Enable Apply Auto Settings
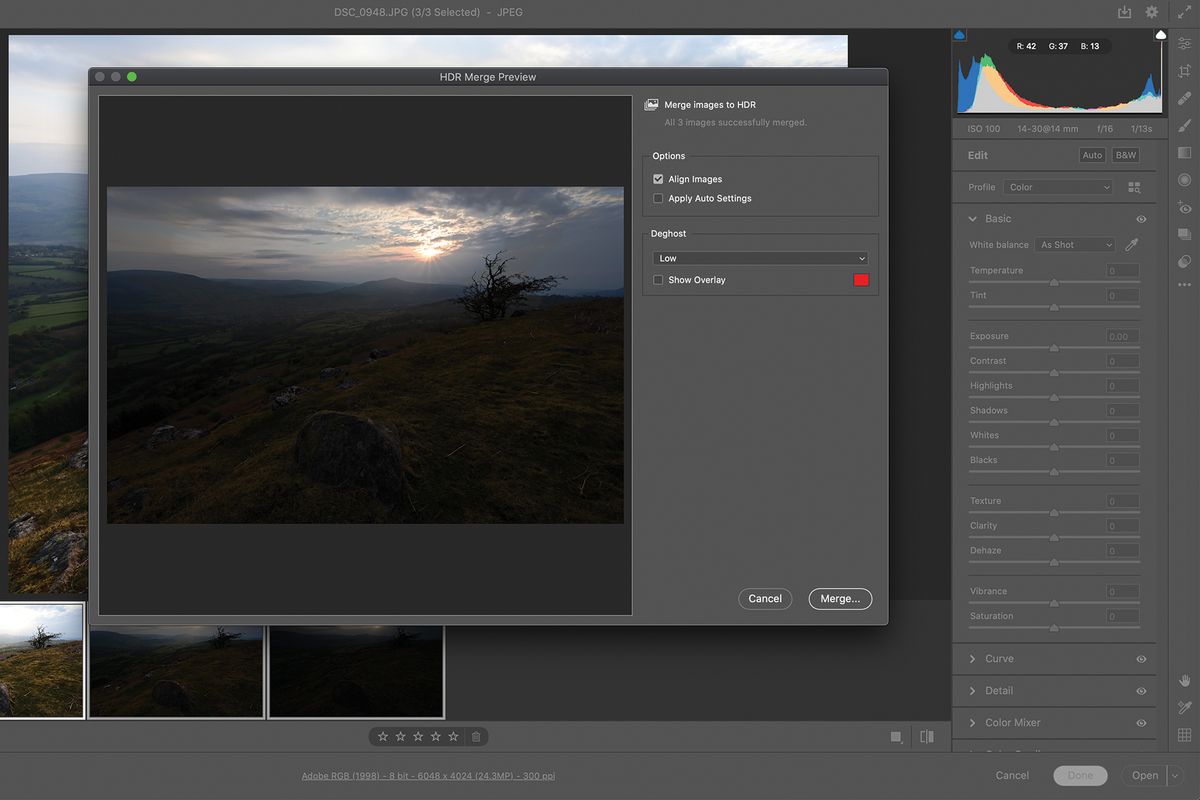The image size is (1200, 800). (658, 198)
